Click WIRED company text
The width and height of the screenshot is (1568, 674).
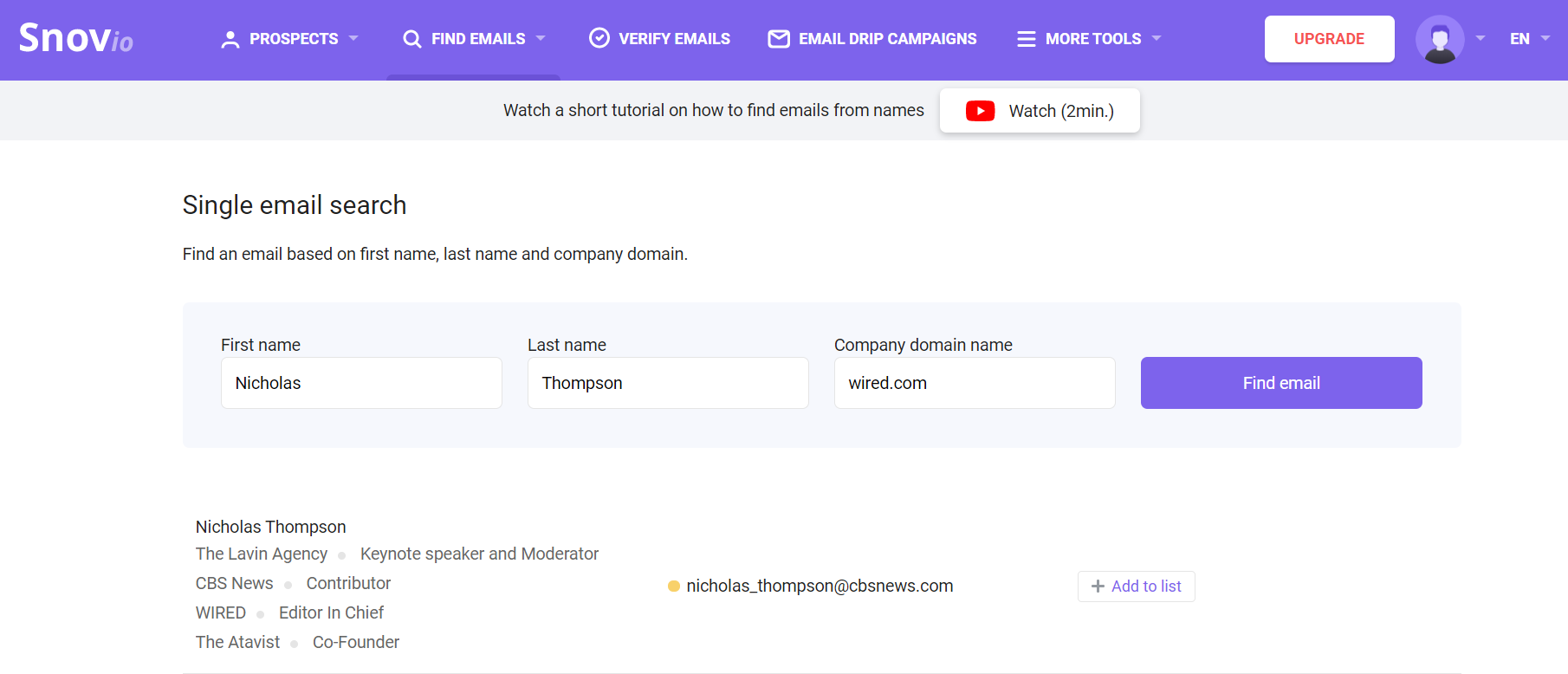[x=221, y=612]
